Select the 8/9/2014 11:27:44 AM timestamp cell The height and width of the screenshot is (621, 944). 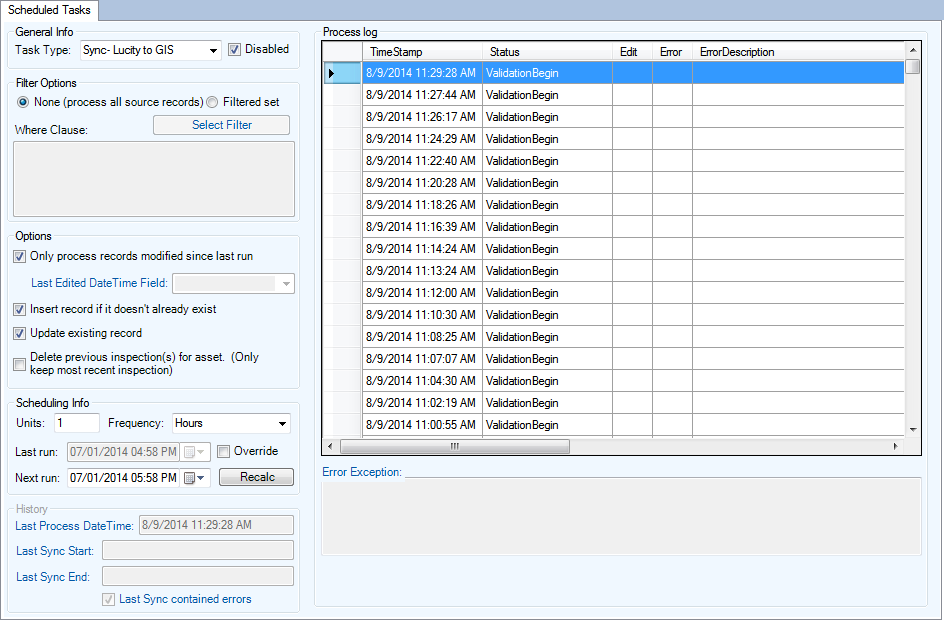(x=422, y=95)
